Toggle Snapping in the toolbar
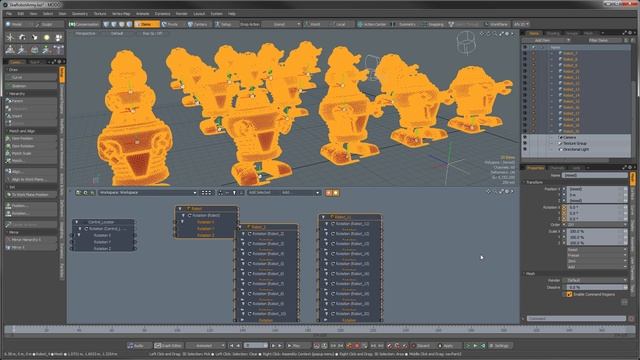The image size is (640, 360). pos(433,24)
